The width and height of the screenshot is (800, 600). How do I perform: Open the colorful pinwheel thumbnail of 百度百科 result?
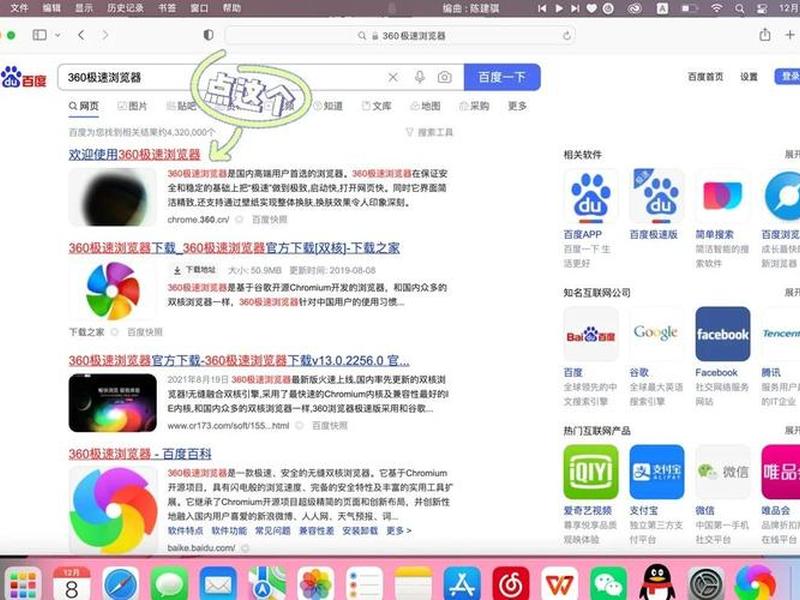(113, 510)
